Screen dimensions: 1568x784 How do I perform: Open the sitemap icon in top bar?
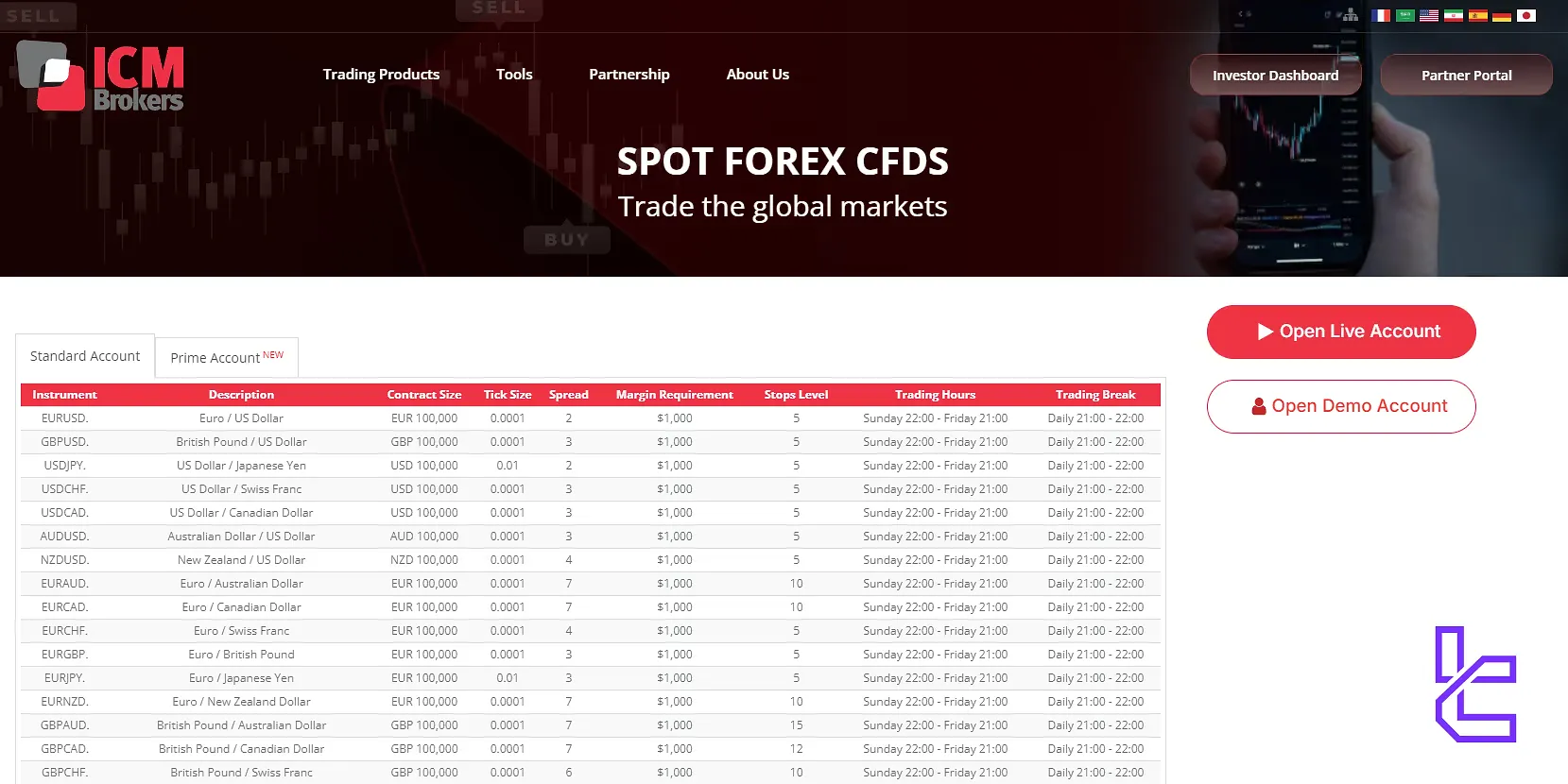pos(1351,15)
